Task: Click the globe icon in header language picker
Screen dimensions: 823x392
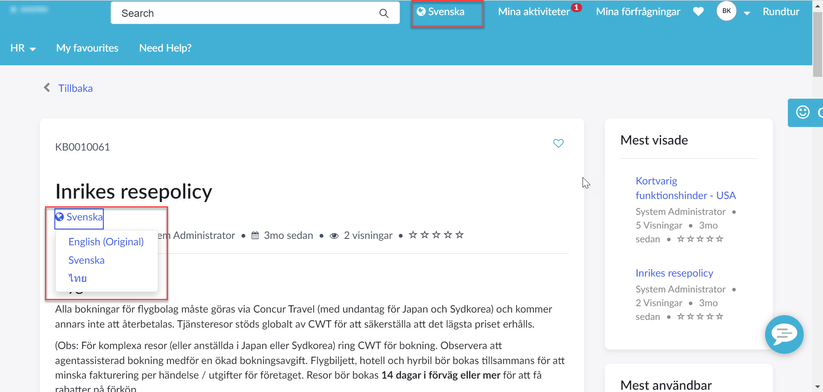Action: (421, 12)
